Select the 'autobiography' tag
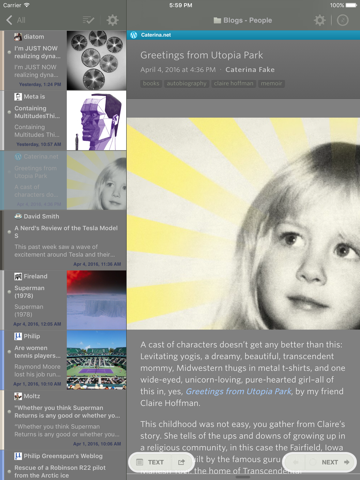The image size is (360, 480). (x=186, y=84)
